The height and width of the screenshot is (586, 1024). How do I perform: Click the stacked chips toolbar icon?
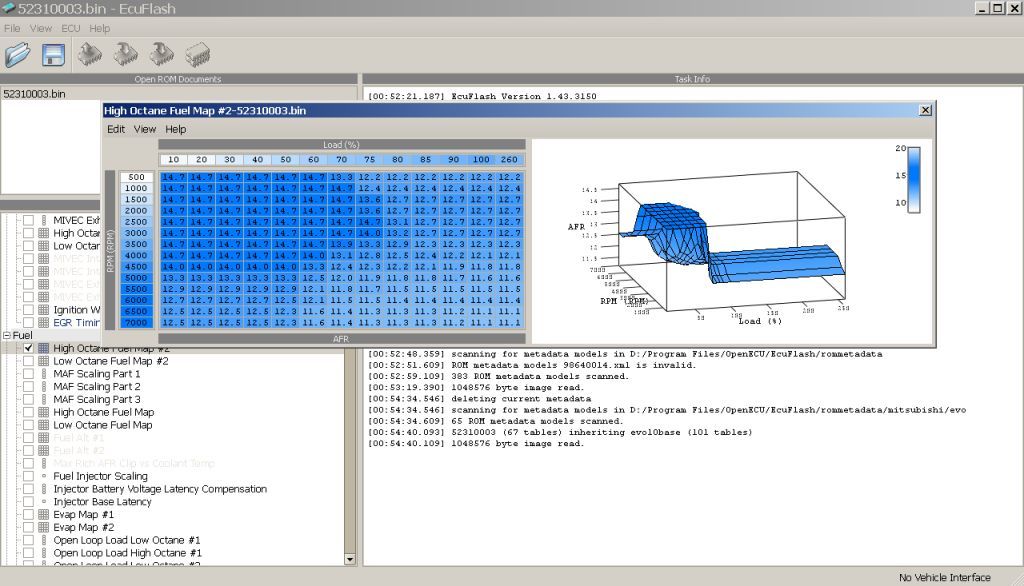(x=198, y=55)
